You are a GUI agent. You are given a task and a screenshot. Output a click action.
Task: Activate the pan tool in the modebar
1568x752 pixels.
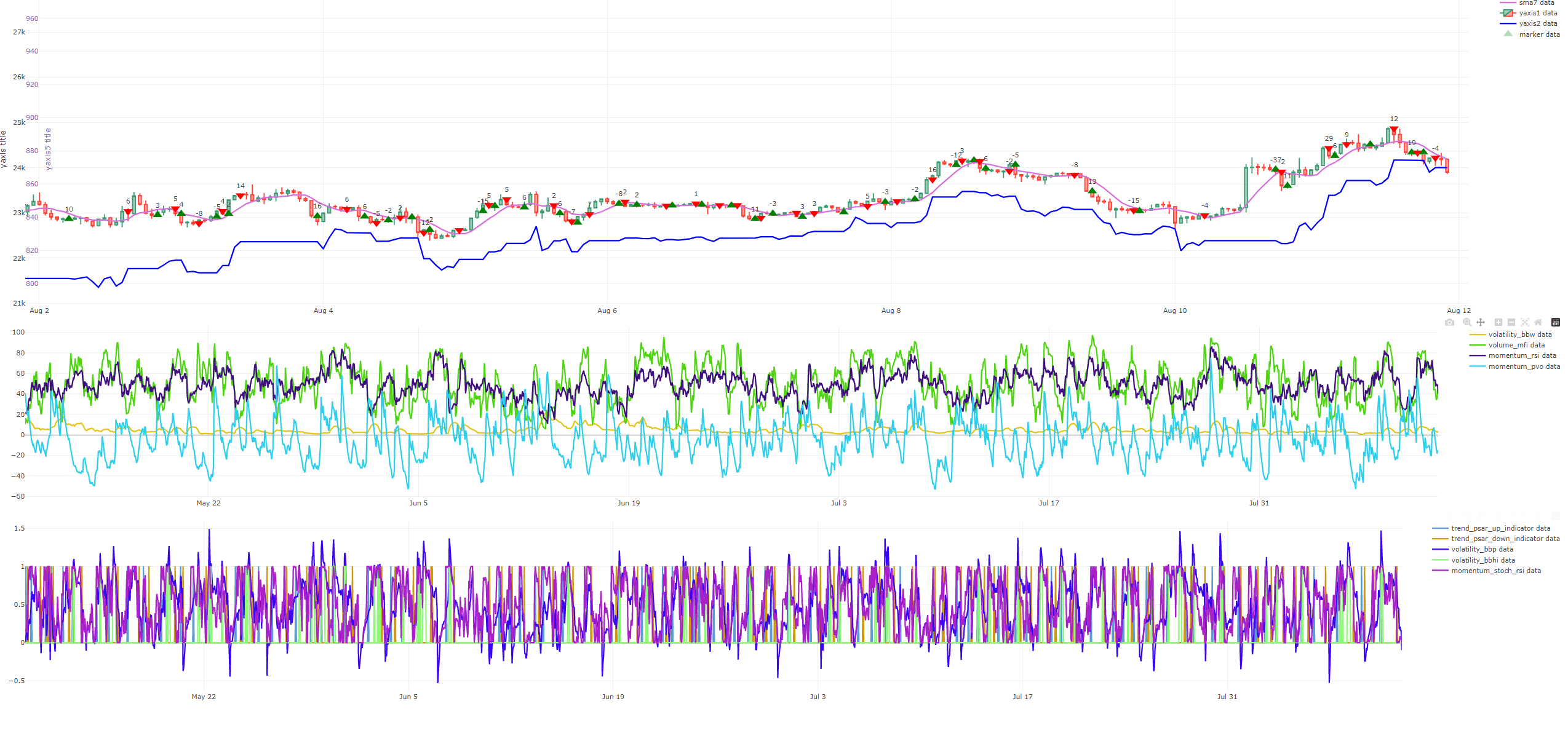coord(1481,322)
